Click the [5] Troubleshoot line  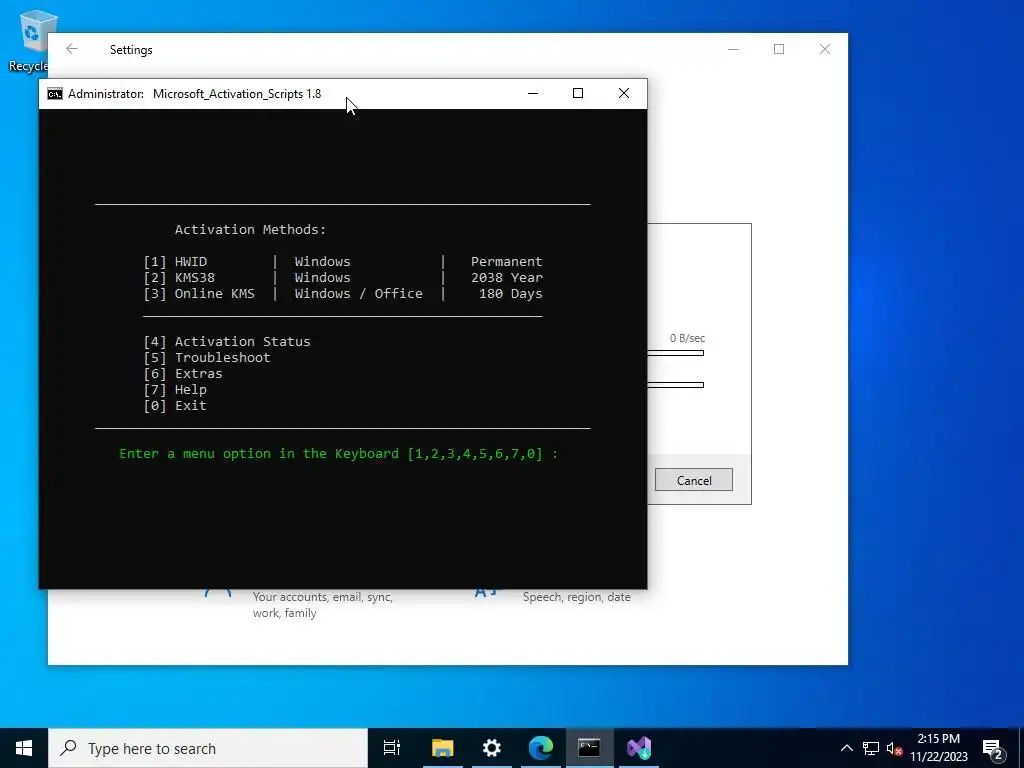tap(206, 357)
